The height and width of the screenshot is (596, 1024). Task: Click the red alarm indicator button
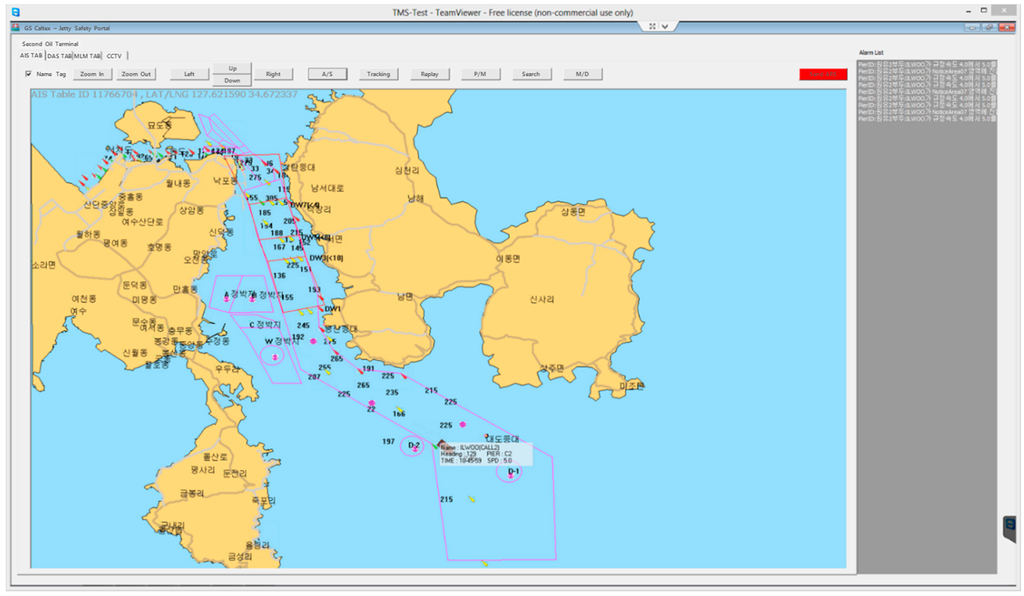click(x=823, y=74)
